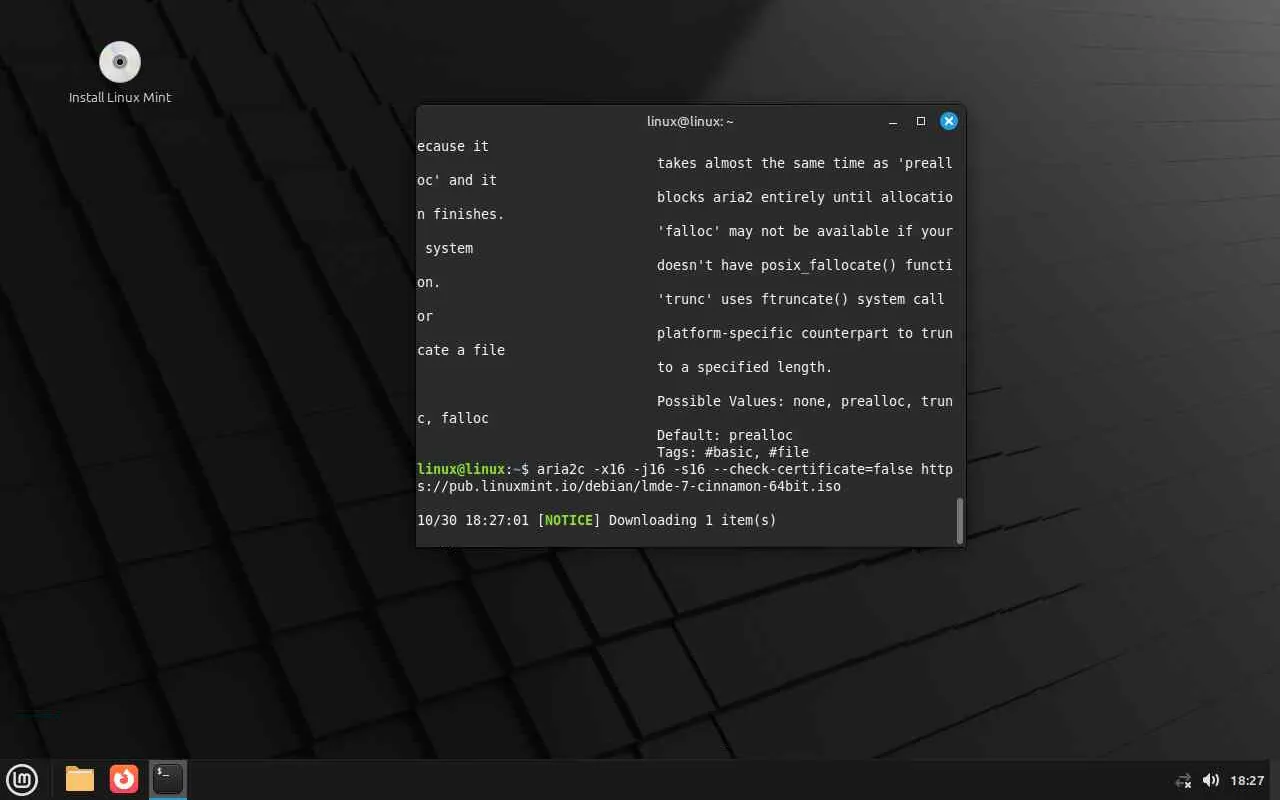Click the 'ecause it' wrapped text

453,146
